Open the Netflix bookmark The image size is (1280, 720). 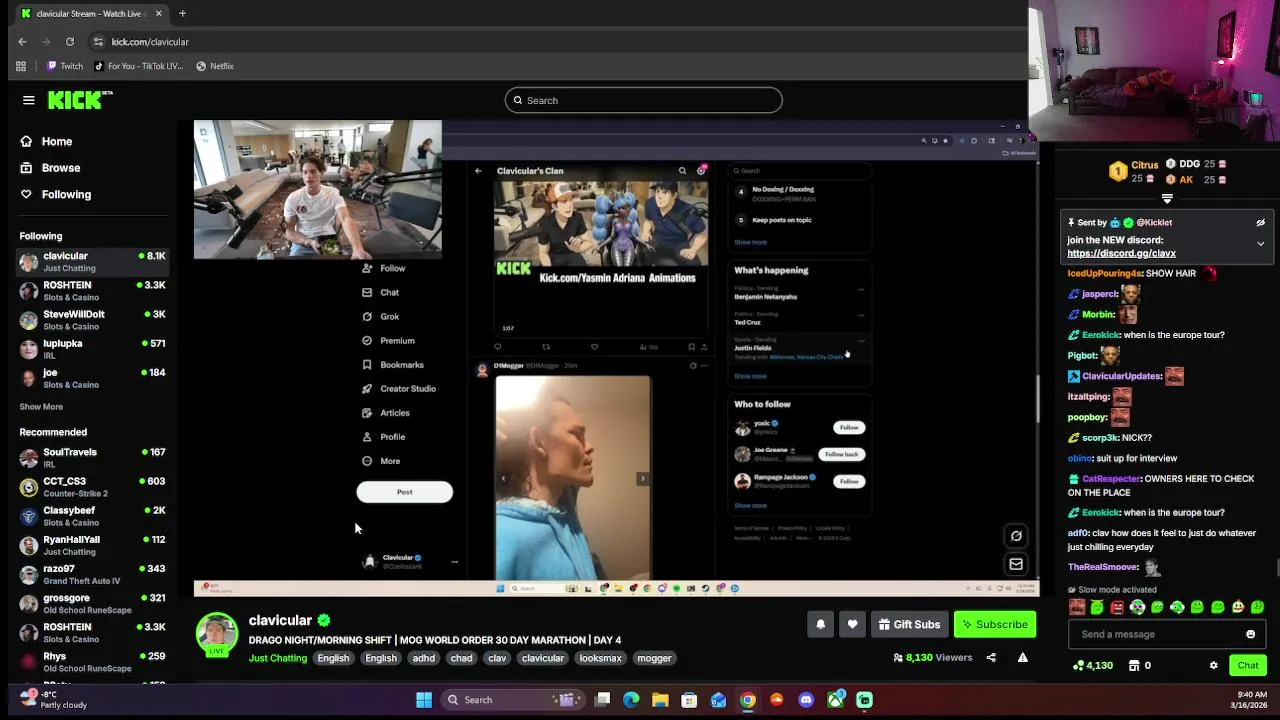(x=215, y=66)
